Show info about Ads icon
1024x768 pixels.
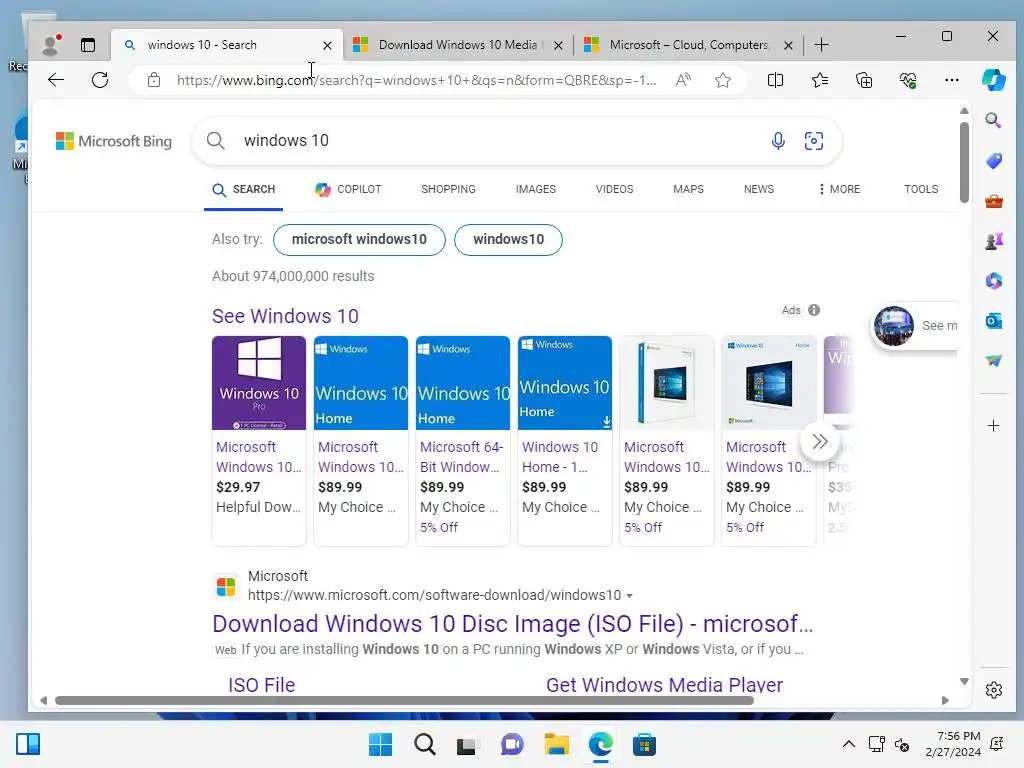coord(814,310)
